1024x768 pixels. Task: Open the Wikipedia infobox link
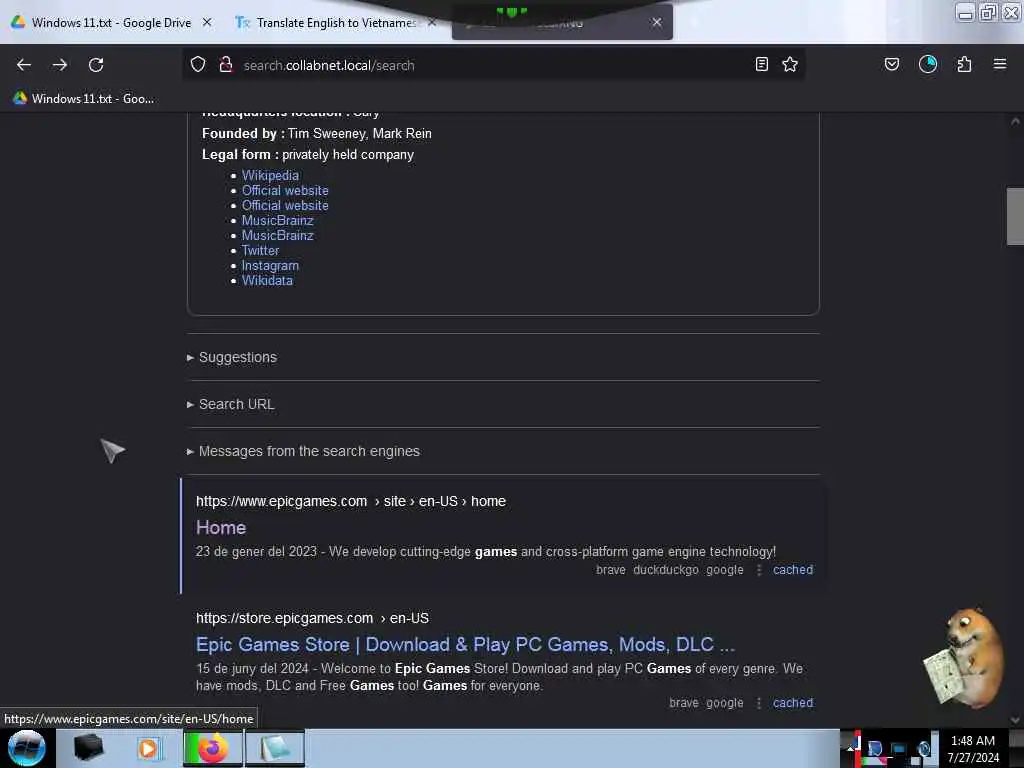[x=270, y=175]
